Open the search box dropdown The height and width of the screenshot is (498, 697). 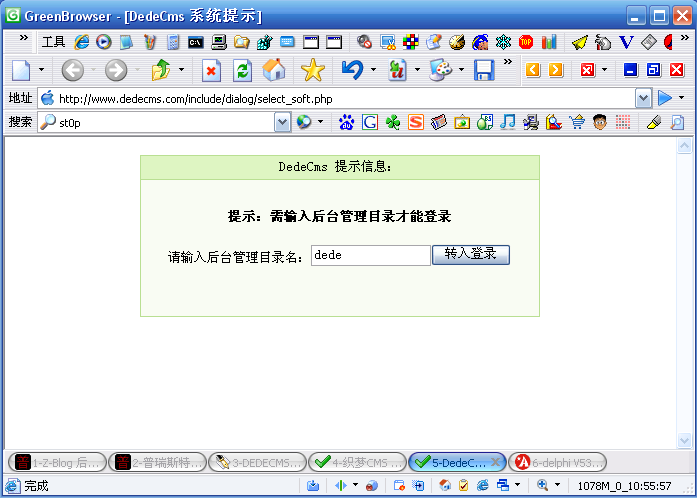(x=283, y=122)
